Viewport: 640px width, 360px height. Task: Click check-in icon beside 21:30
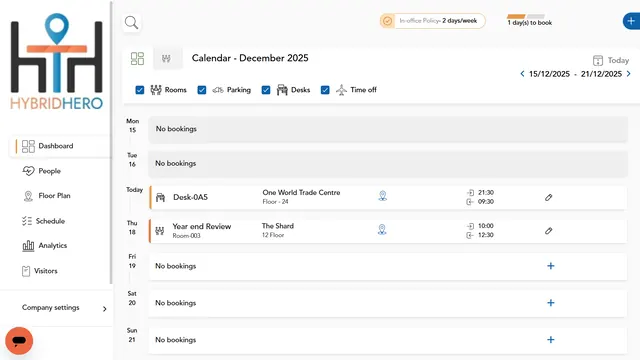(470, 193)
